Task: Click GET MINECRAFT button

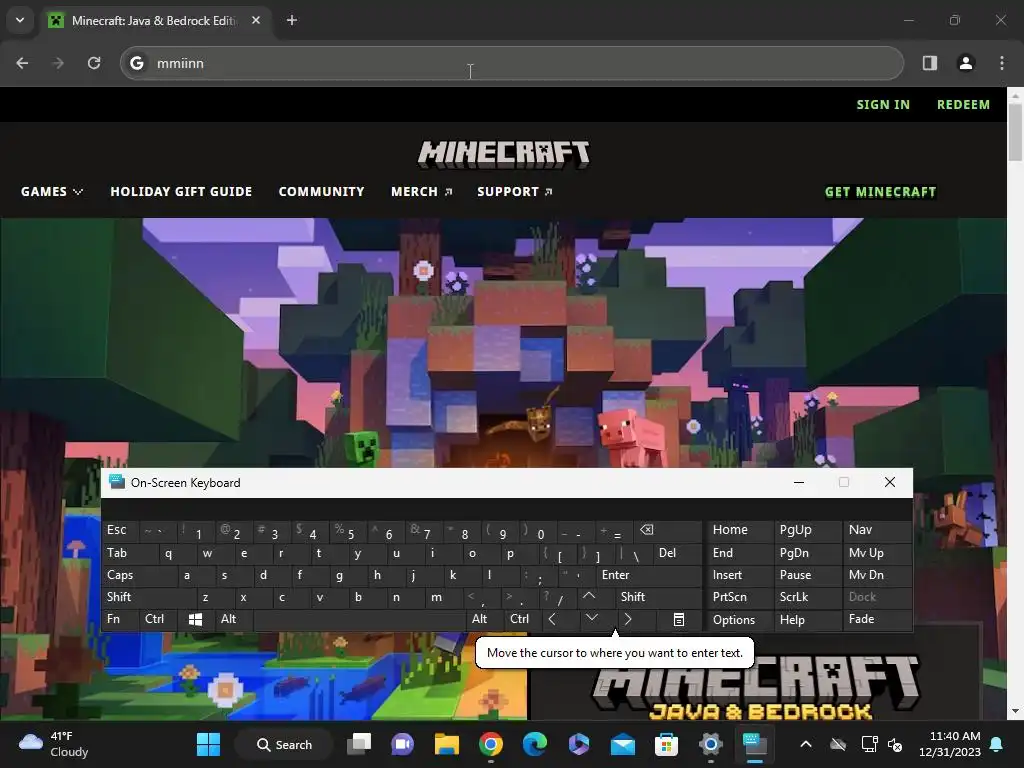Action: click(880, 192)
